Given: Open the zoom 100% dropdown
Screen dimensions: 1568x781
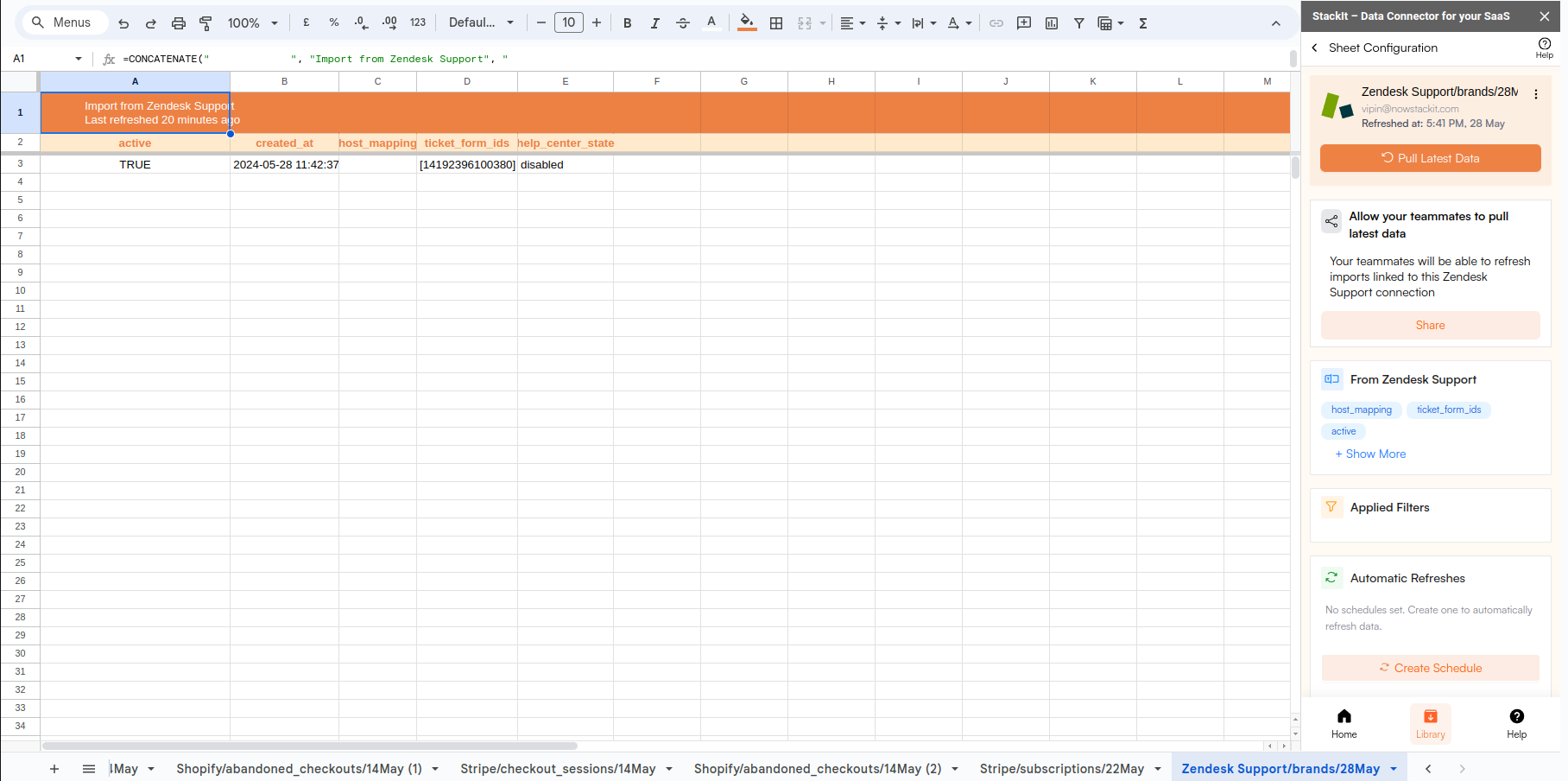Looking at the screenshot, I should click(252, 23).
